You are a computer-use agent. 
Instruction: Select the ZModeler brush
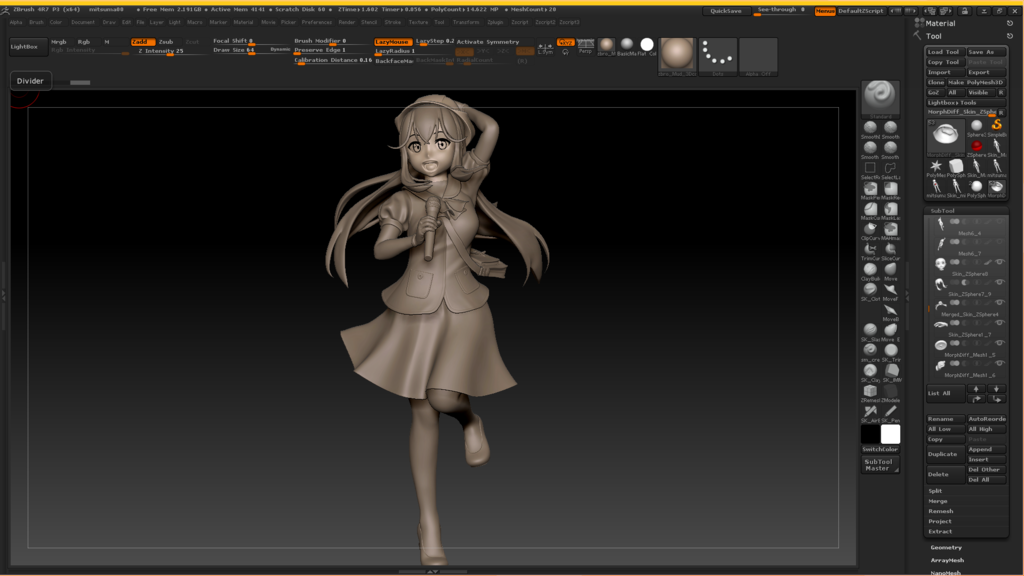point(890,391)
